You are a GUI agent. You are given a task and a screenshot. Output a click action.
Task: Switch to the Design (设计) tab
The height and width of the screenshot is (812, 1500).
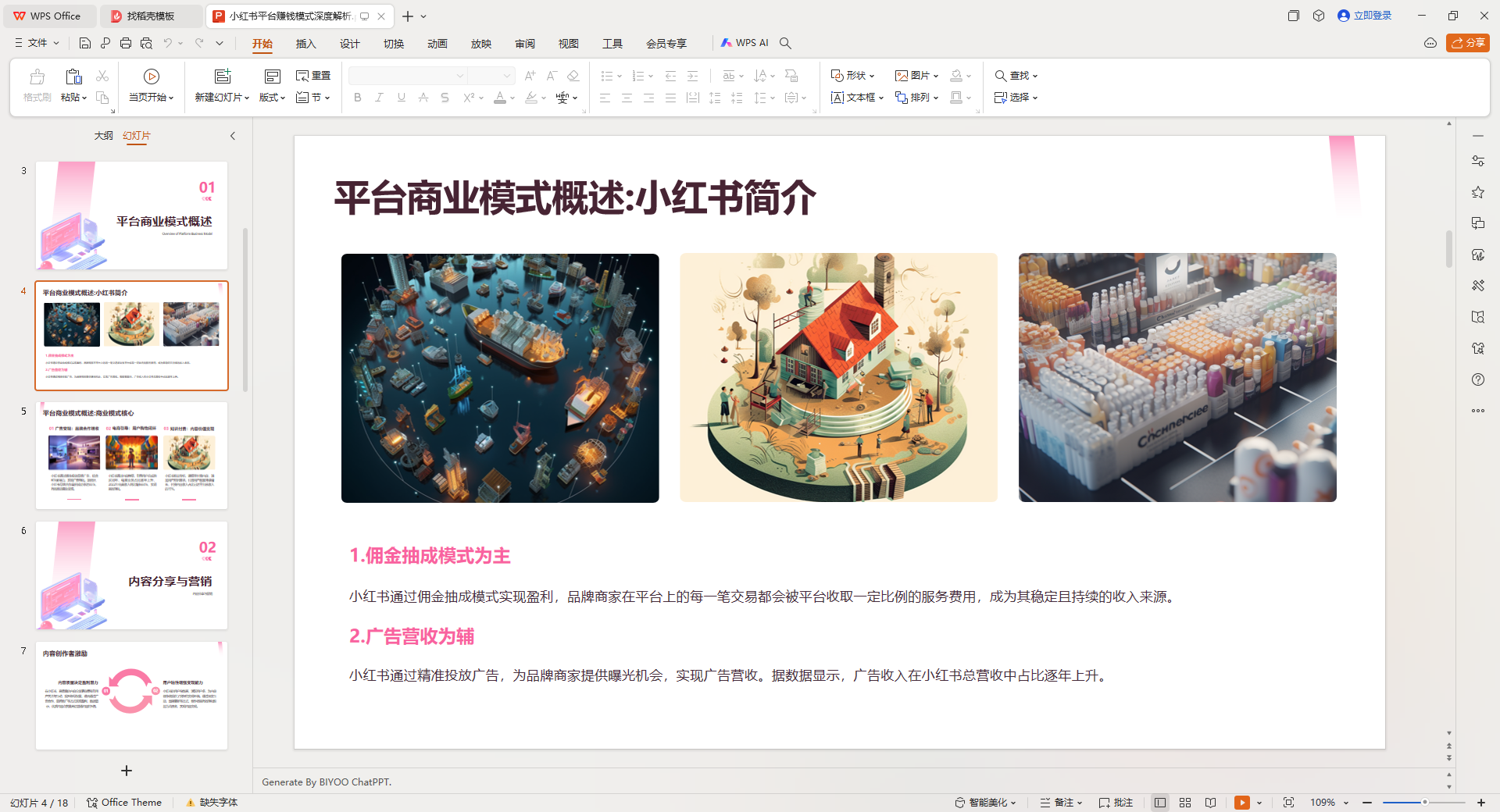click(x=349, y=44)
